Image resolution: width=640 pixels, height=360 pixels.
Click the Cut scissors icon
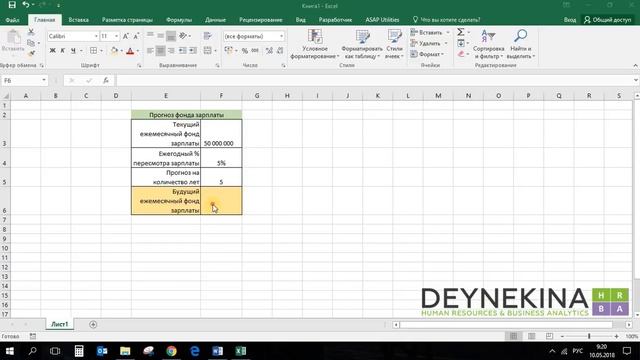point(31,32)
